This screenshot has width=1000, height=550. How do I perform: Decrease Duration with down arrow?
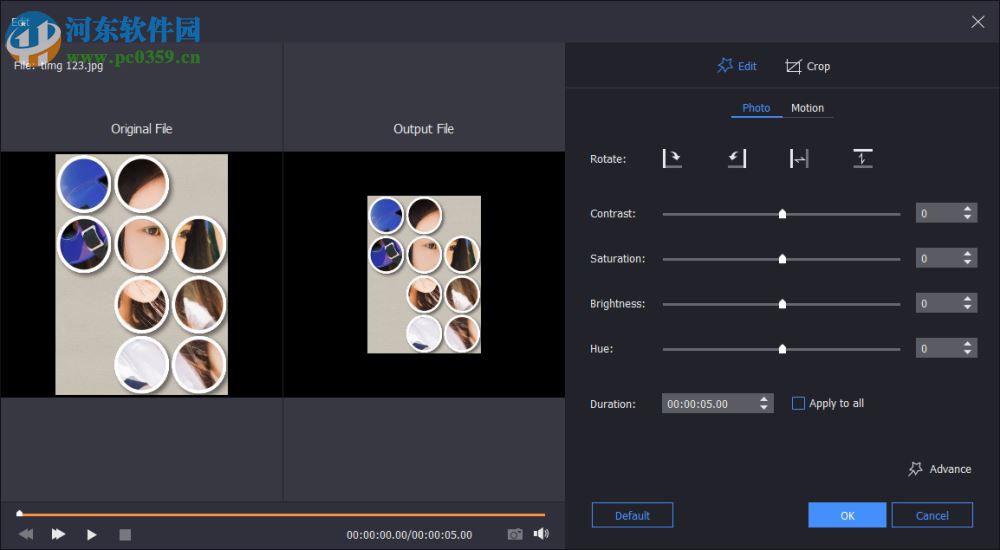pos(764,408)
